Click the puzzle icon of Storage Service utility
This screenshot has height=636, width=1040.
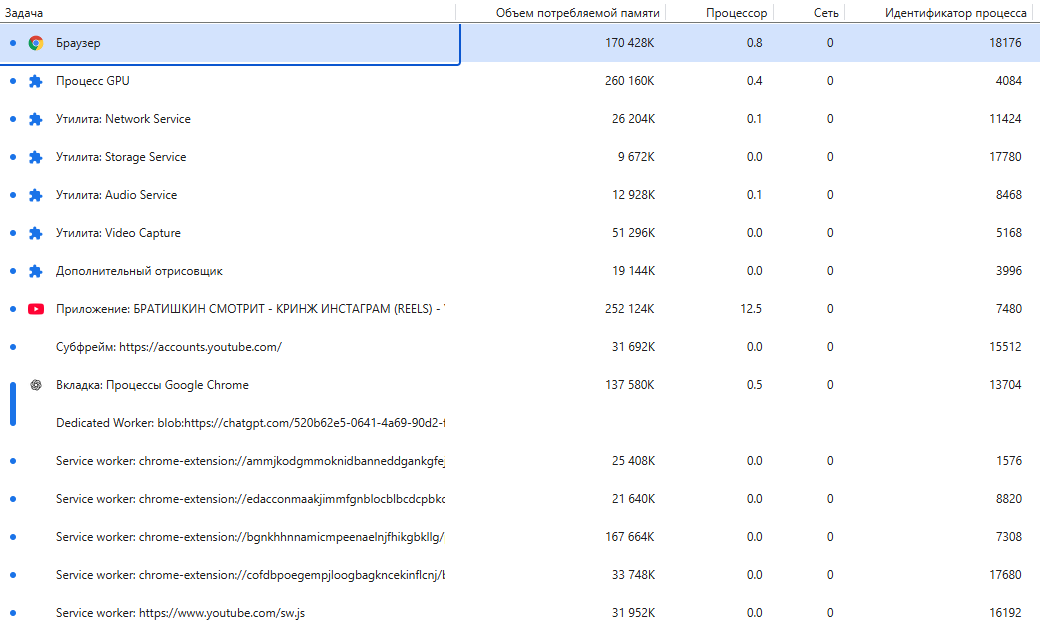(36, 157)
